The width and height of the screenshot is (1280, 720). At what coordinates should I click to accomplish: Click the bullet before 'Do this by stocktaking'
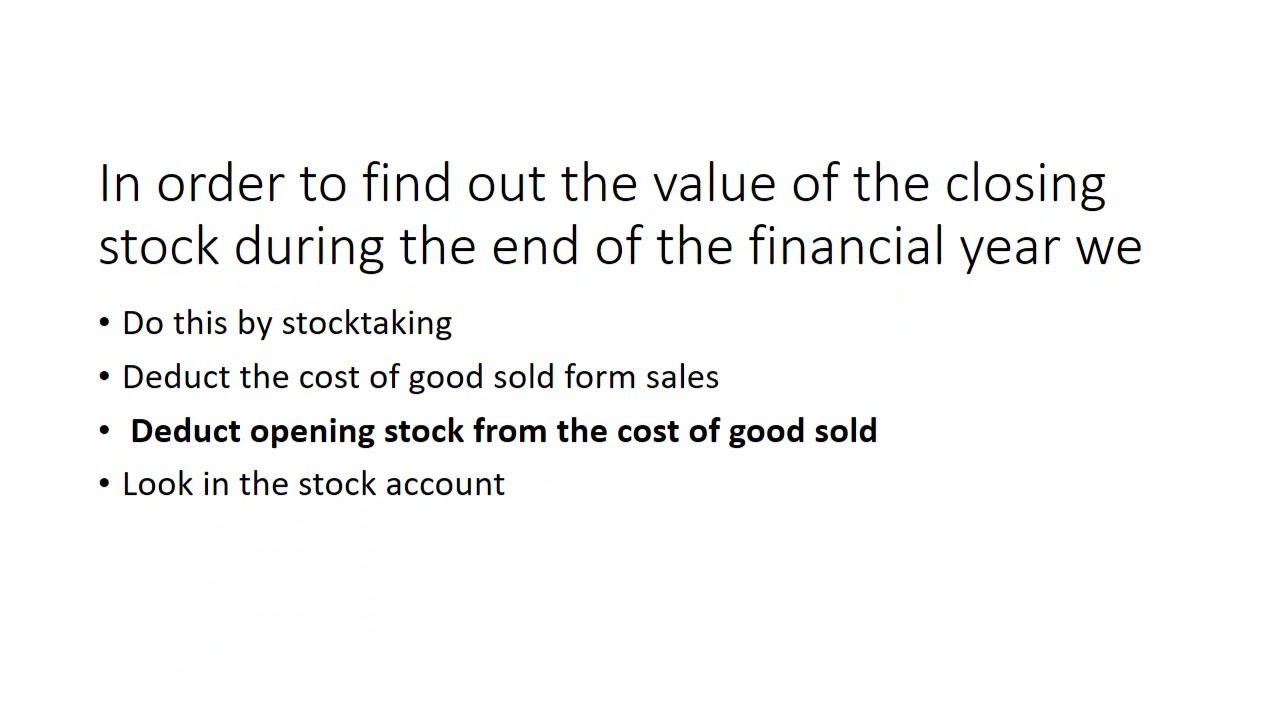click(105, 324)
